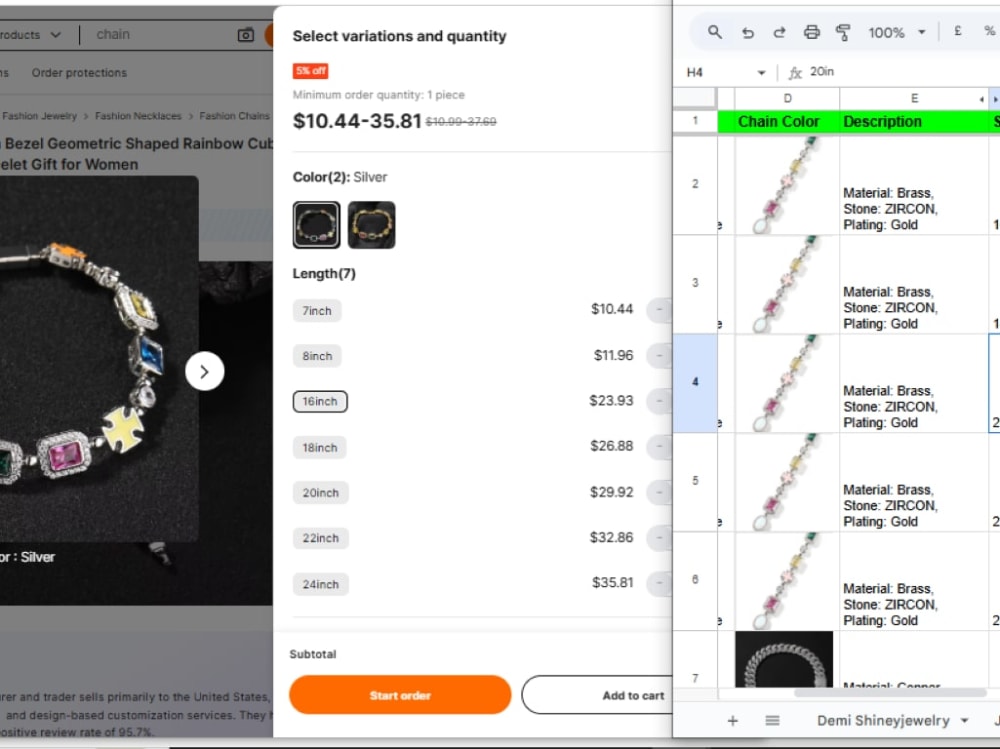1000x749 pixels.
Task: Select row 3 header in spreadsheet
Action: [x=695, y=283]
